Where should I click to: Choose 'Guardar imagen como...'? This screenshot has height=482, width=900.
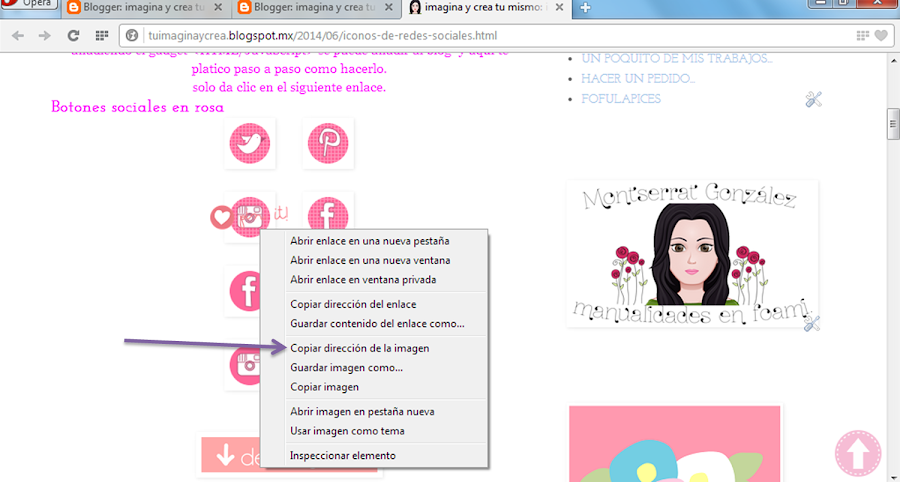pyautogui.click(x=346, y=368)
